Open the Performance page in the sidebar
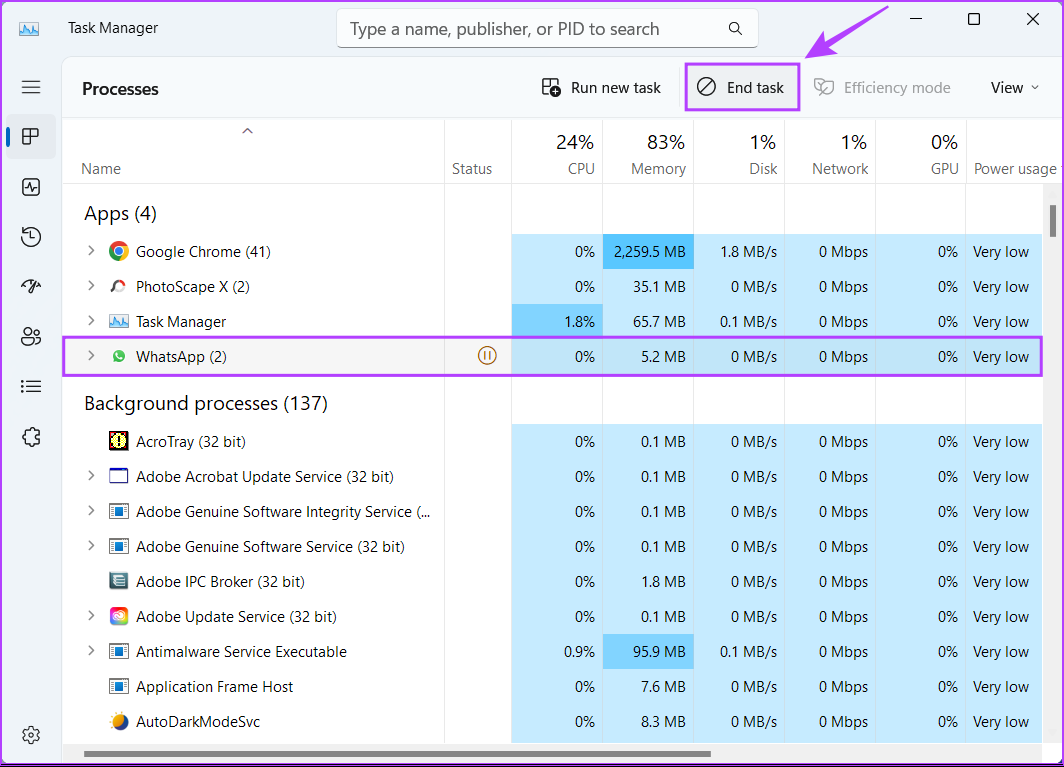Viewport: 1064px width, 767px height. [x=31, y=187]
